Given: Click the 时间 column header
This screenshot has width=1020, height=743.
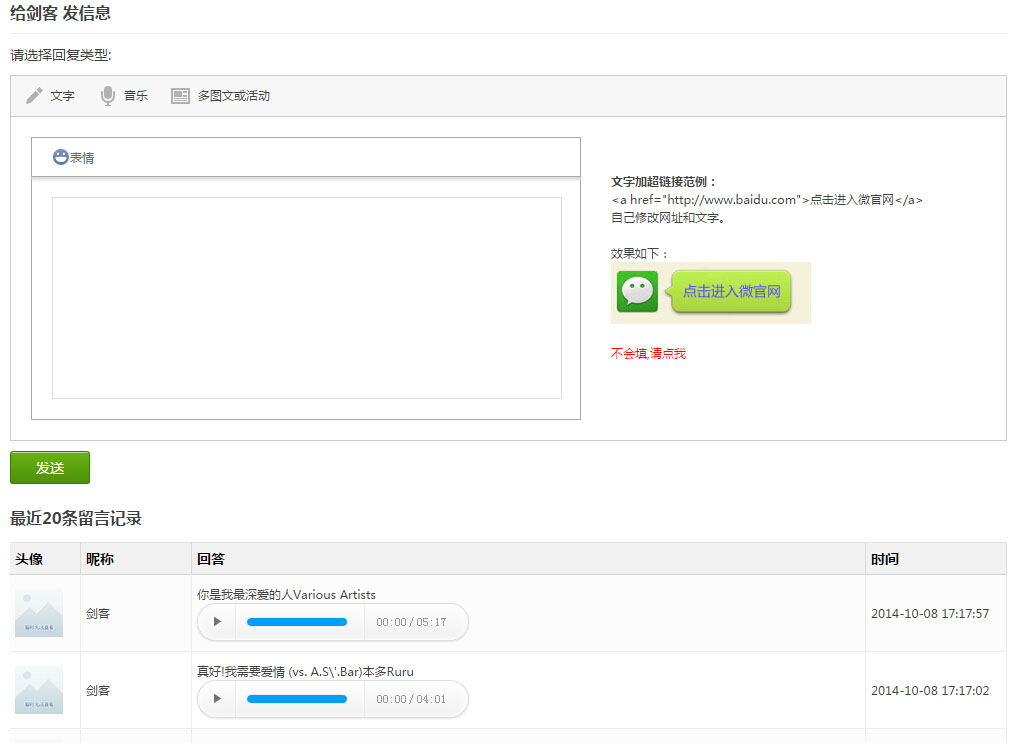Looking at the screenshot, I should pos(884,559).
